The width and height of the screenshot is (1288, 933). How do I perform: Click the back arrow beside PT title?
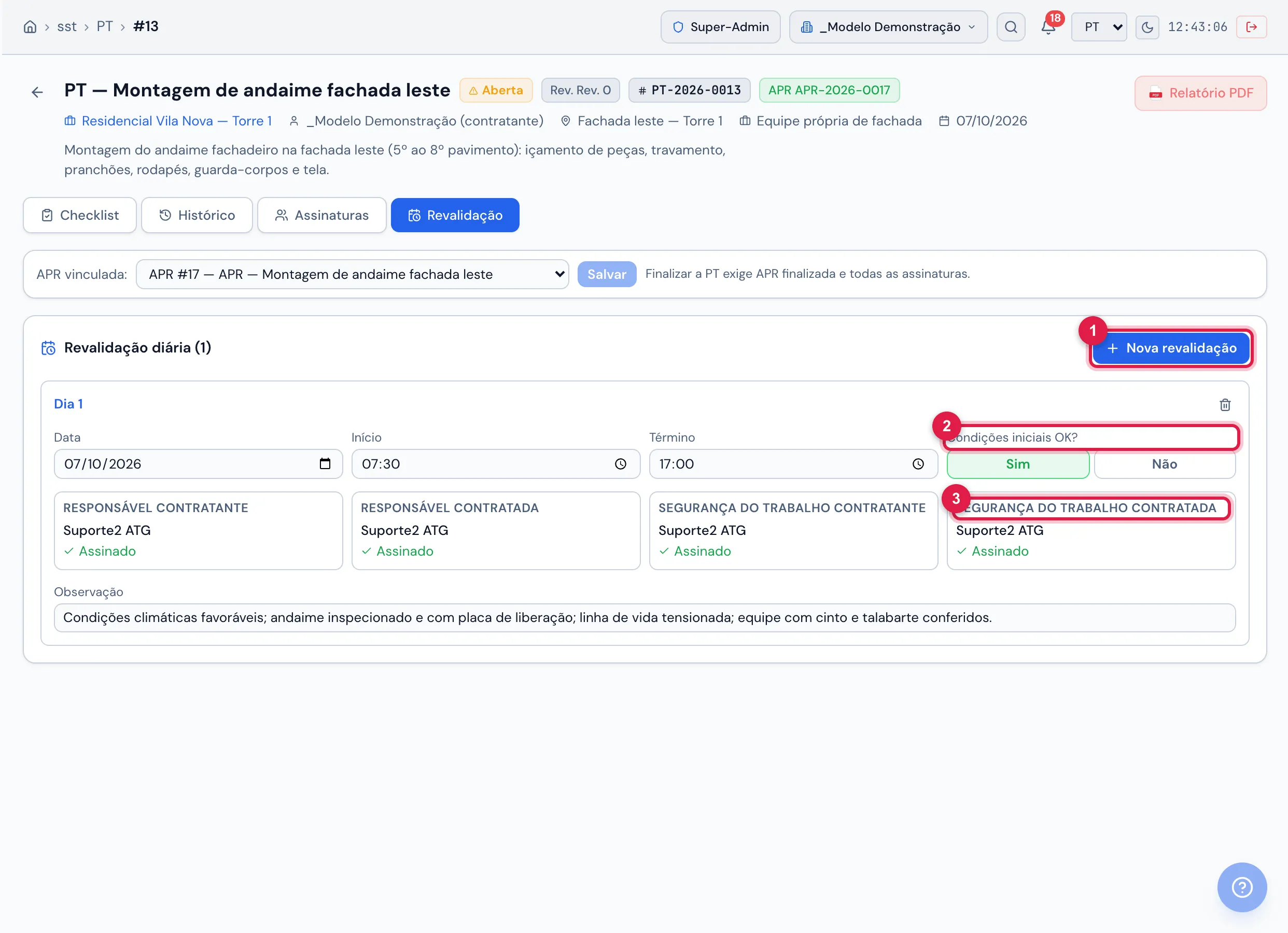tap(37, 92)
